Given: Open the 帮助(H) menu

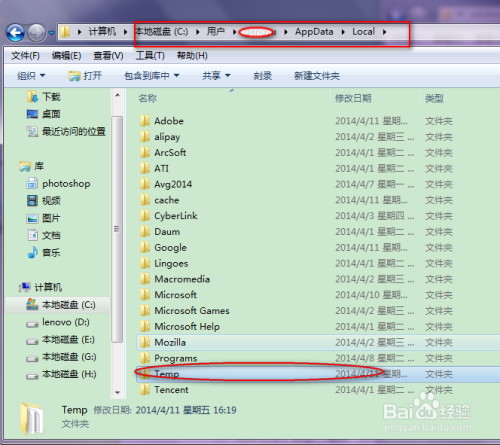Looking at the screenshot, I should 192,56.
